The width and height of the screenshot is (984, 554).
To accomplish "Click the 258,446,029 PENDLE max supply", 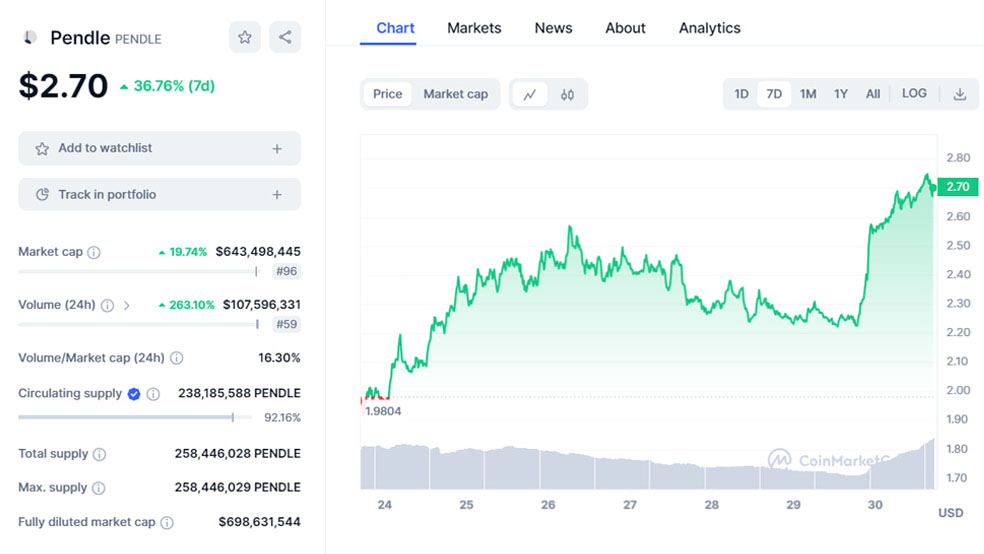I will click(237, 487).
